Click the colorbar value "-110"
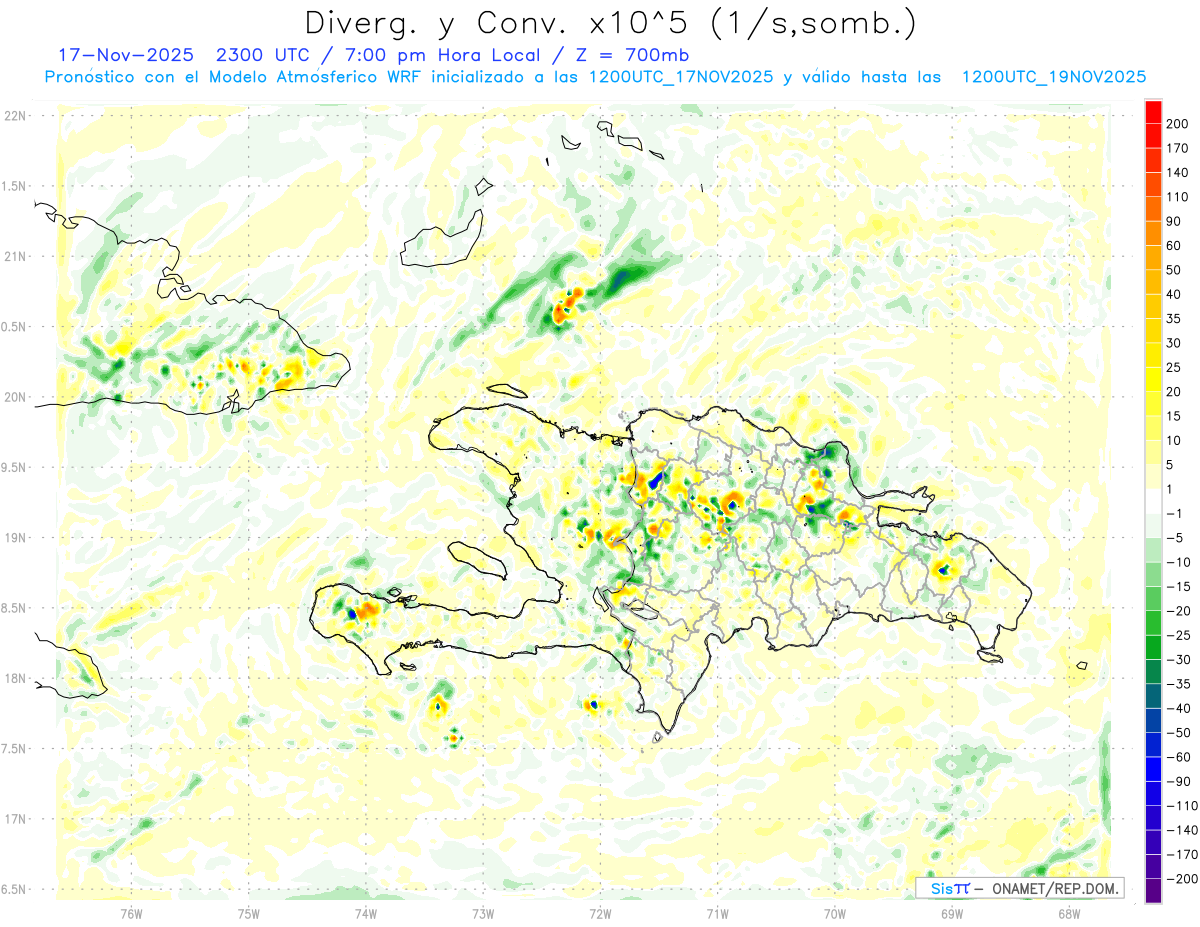Screen dimensions: 1200x927 1182,806
